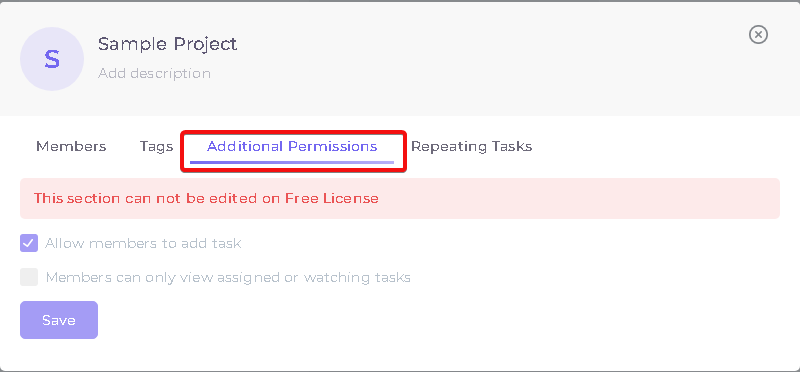Click the Sample Project title text

pos(167,44)
